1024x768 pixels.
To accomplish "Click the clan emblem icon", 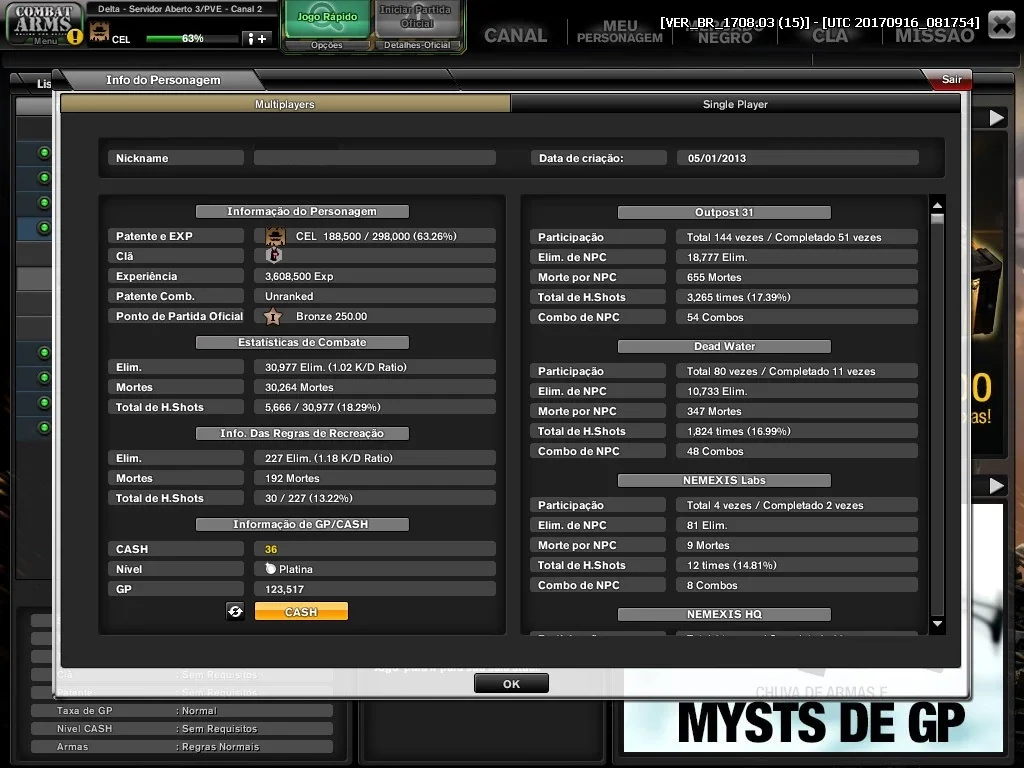I will [x=274, y=256].
